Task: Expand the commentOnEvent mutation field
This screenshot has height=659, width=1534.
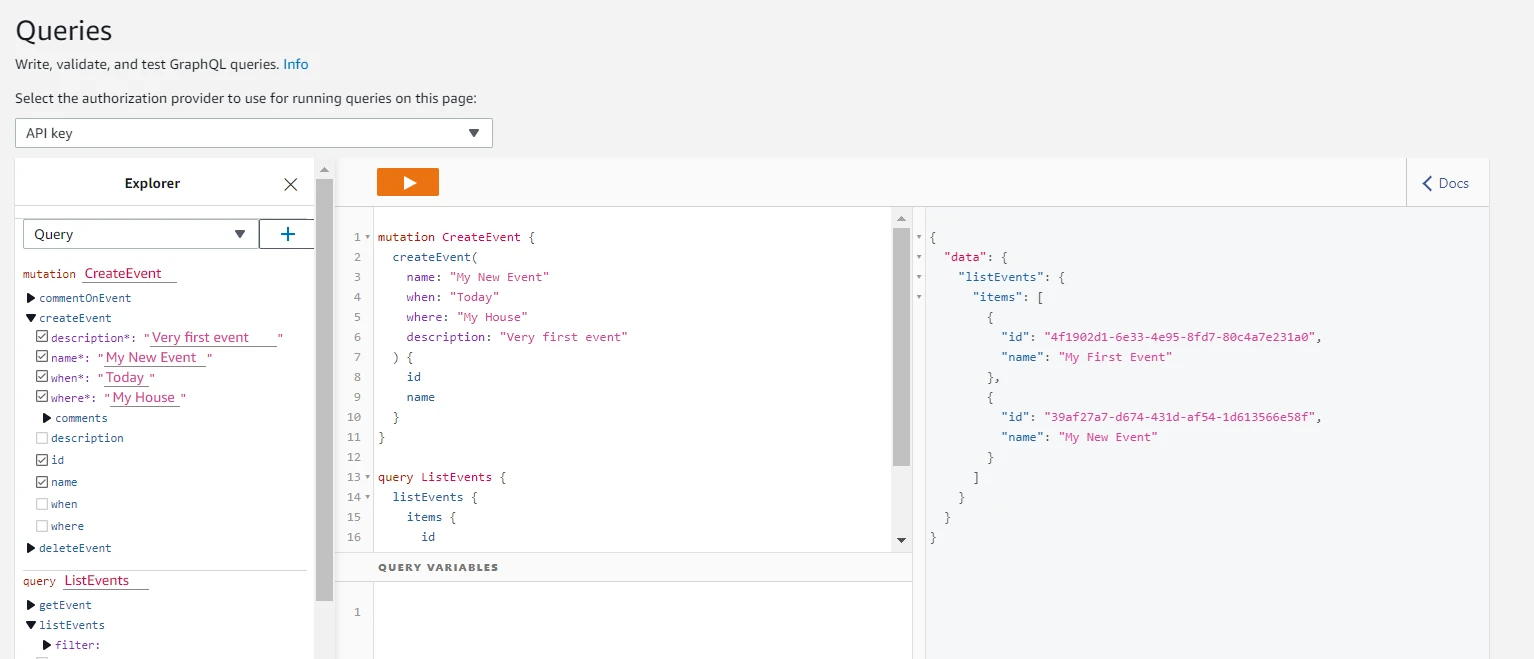Action: 31,298
